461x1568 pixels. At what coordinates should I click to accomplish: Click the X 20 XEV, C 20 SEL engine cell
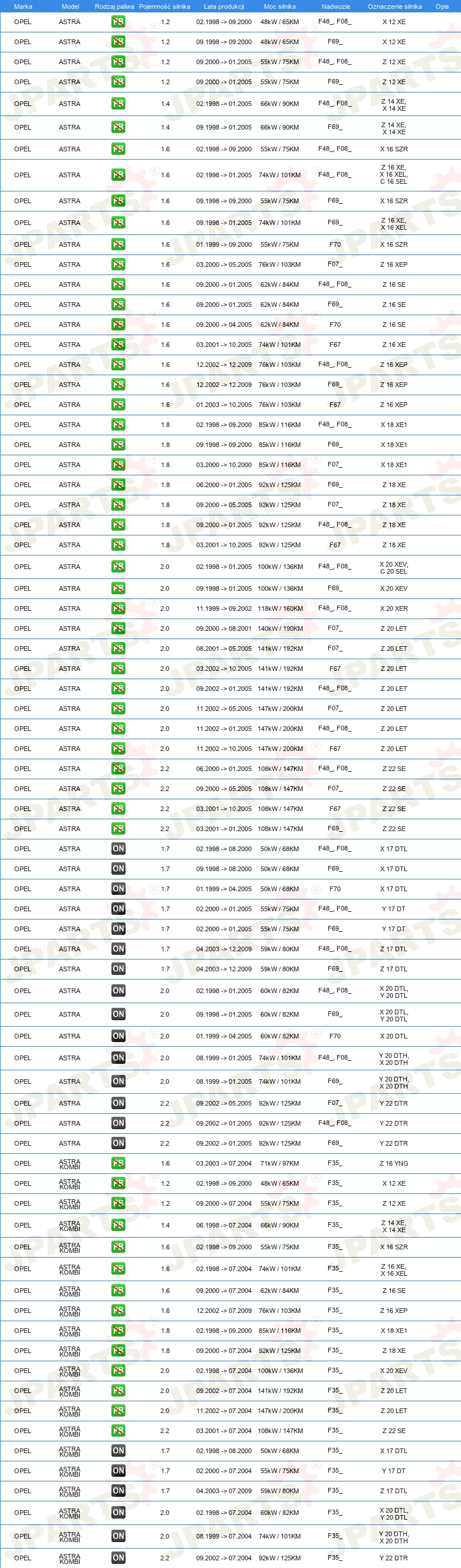point(394,568)
